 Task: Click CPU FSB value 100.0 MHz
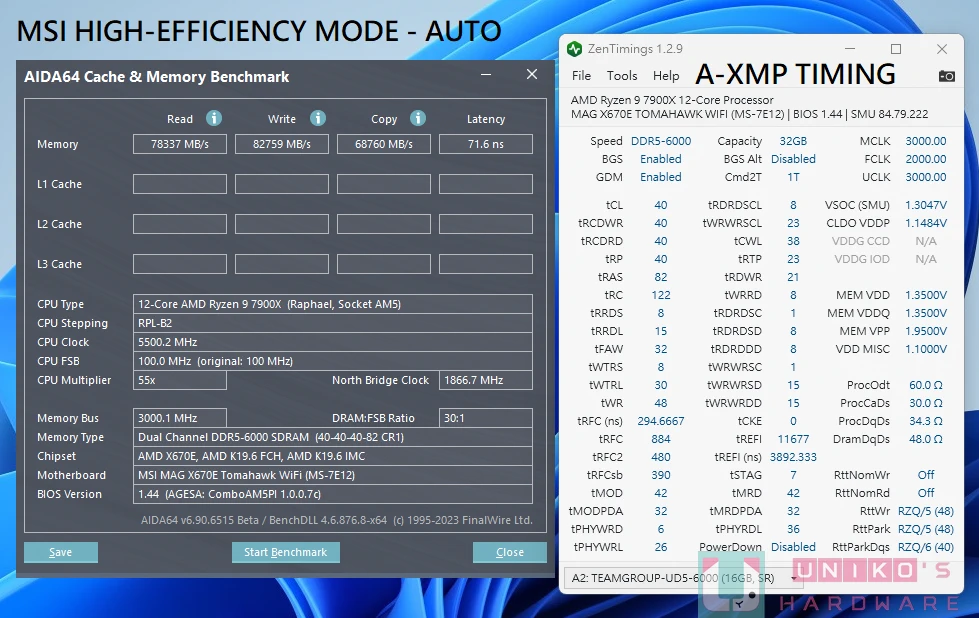(x=333, y=361)
